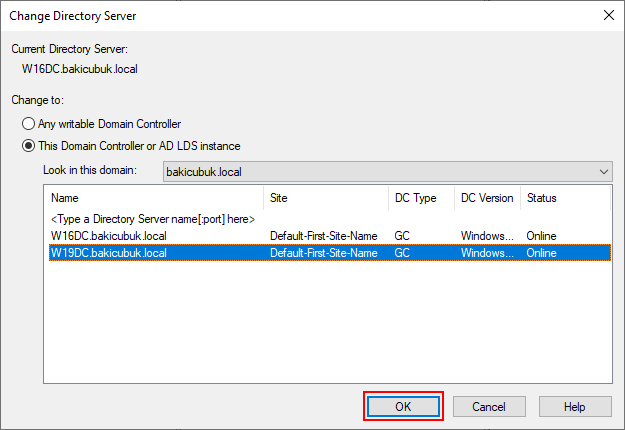Viewport: 625px width, 430px height.
Task: Click Windows... version cell in W16DC row
Action: click(487, 236)
